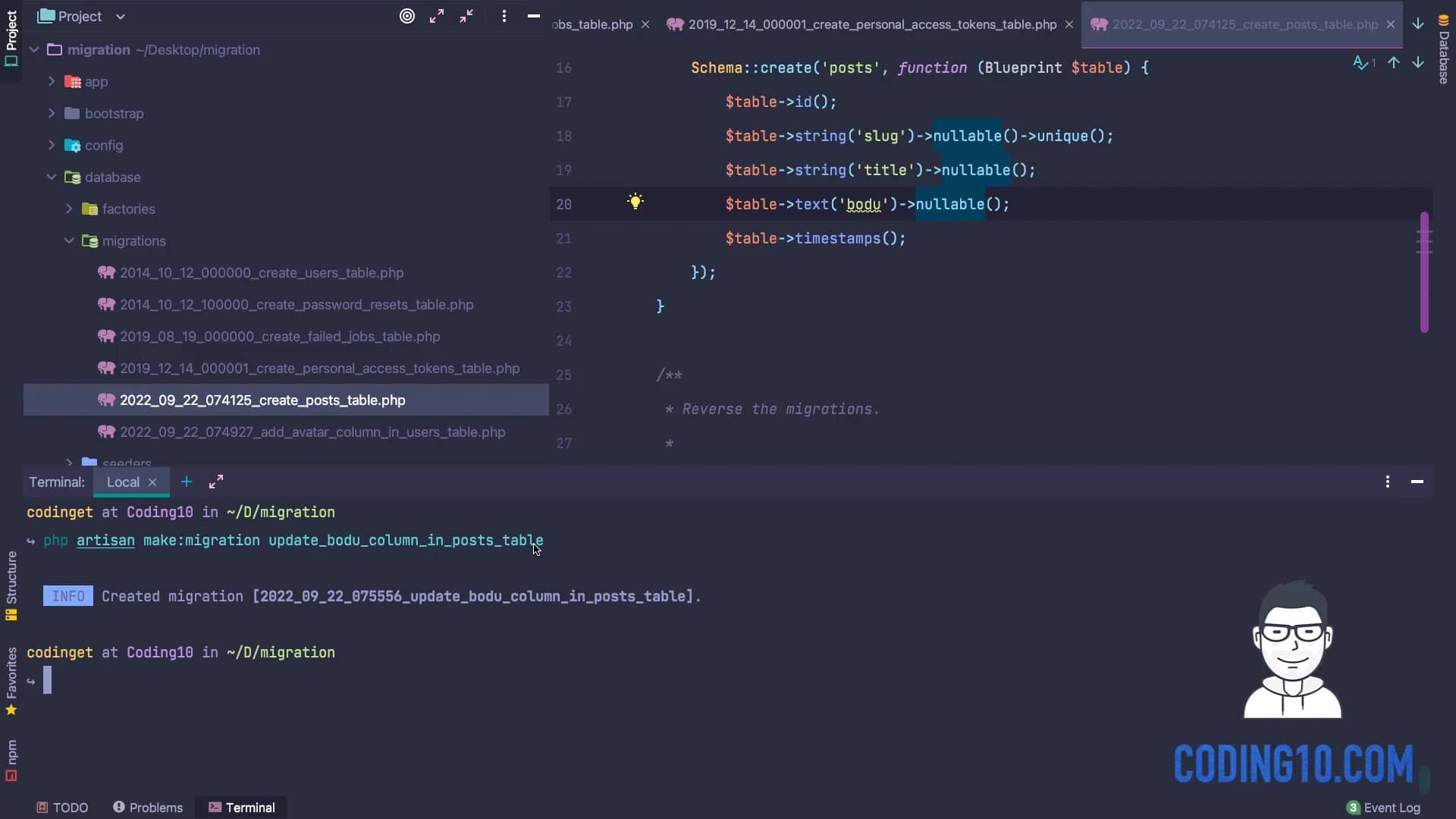The width and height of the screenshot is (1456, 819).
Task: Click created migration name in terminal output
Action: click(x=472, y=596)
